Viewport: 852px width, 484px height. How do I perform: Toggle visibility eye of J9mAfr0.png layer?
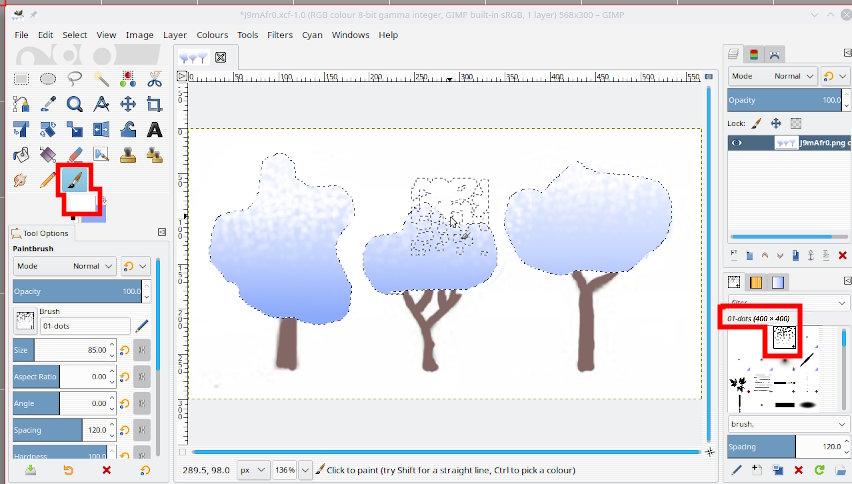click(x=739, y=143)
